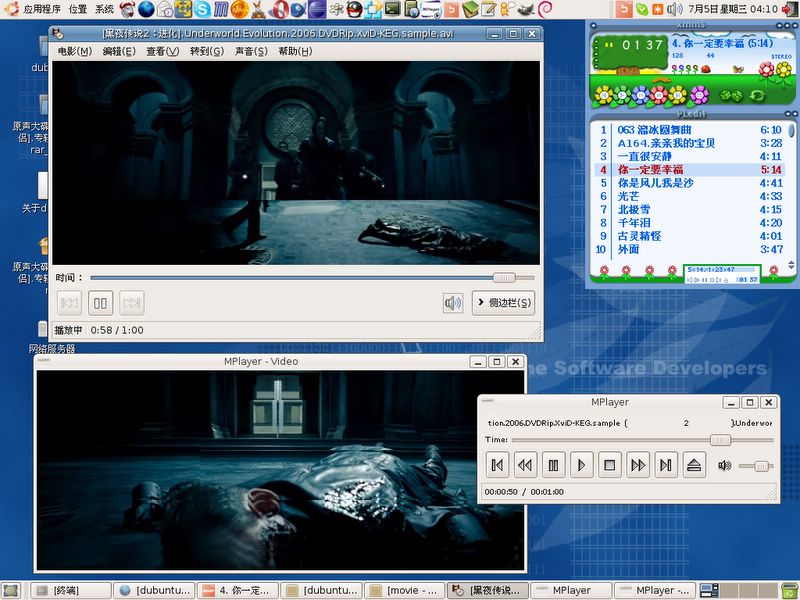The width and height of the screenshot is (800, 600).
Task: Click the red flower stop button in XMMS
Action: (x=659, y=95)
